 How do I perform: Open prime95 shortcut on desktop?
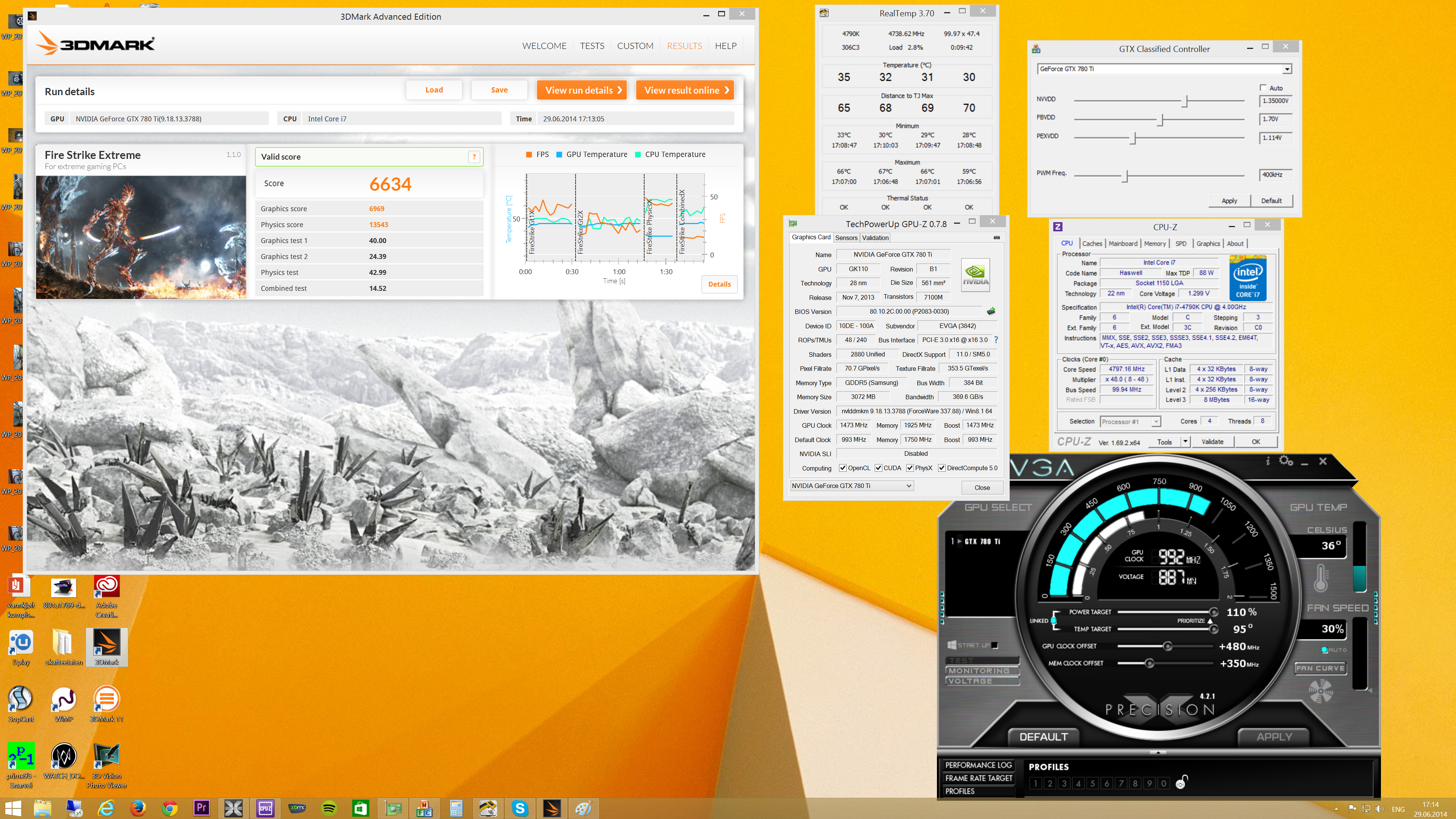pyautogui.click(x=21, y=765)
